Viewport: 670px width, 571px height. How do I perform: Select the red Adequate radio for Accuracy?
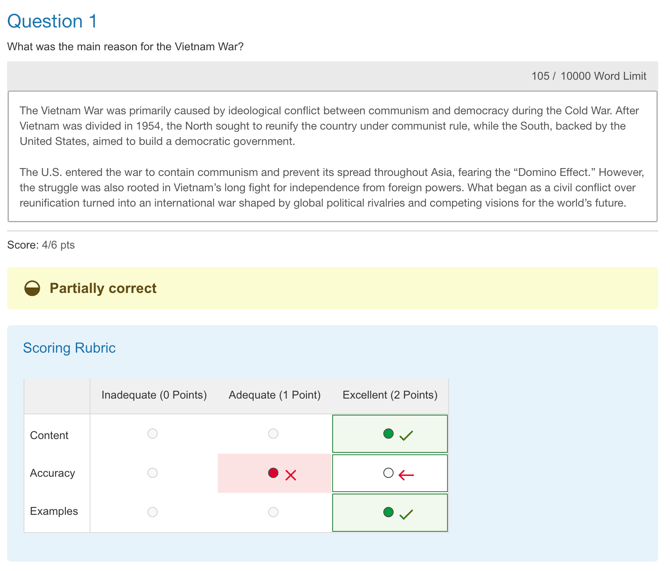pyautogui.click(x=273, y=473)
